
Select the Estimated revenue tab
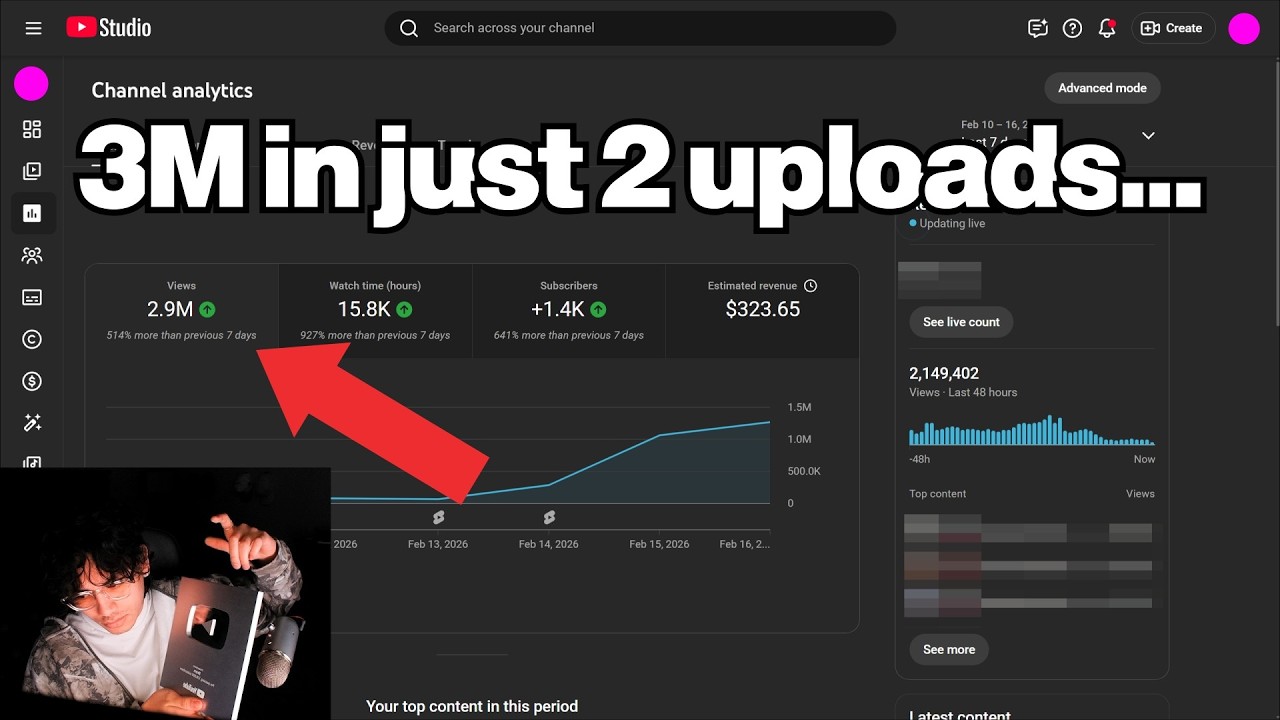pos(762,311)
